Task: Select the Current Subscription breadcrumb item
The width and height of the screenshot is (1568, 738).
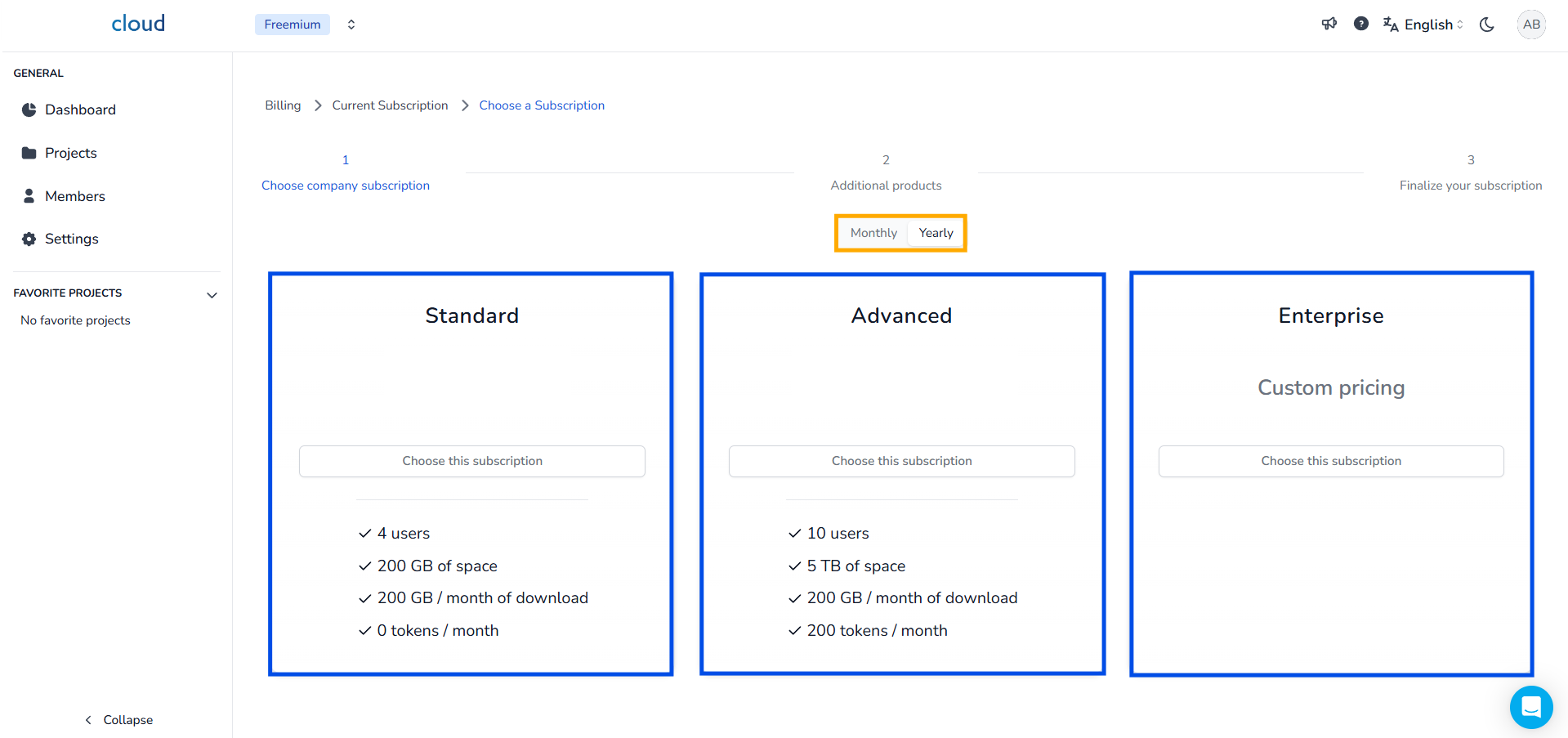Action: pyautogui.click(x=390, y=105)
